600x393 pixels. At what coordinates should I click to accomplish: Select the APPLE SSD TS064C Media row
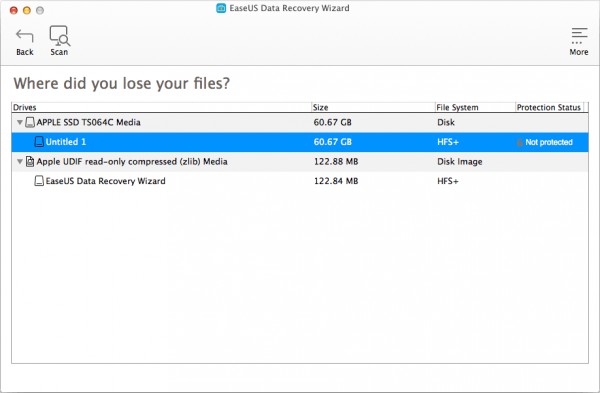300,122
